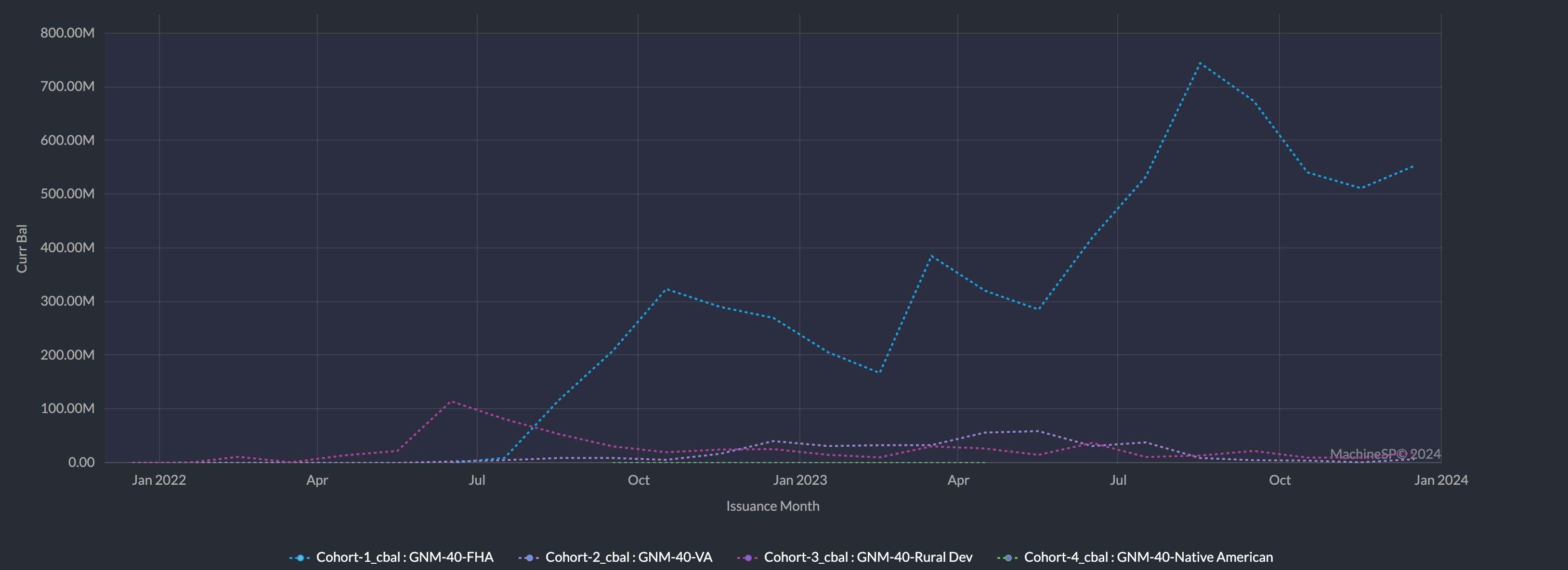The image size is (1568, 570).
Task: Click the MachineSP© 2024 watermark
Action: point(1385,454)
